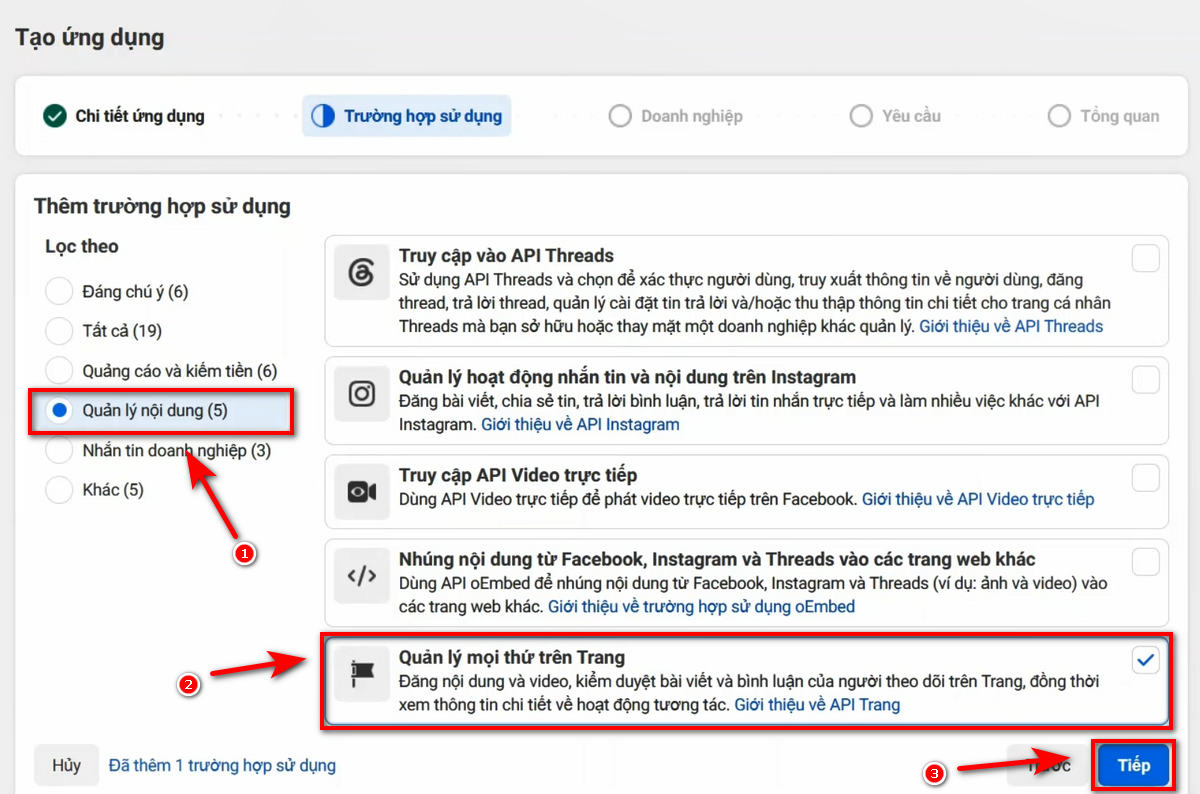
Task: Check the Truy cập vào API Threads checkbox
Action: [x=1146, y=258]
